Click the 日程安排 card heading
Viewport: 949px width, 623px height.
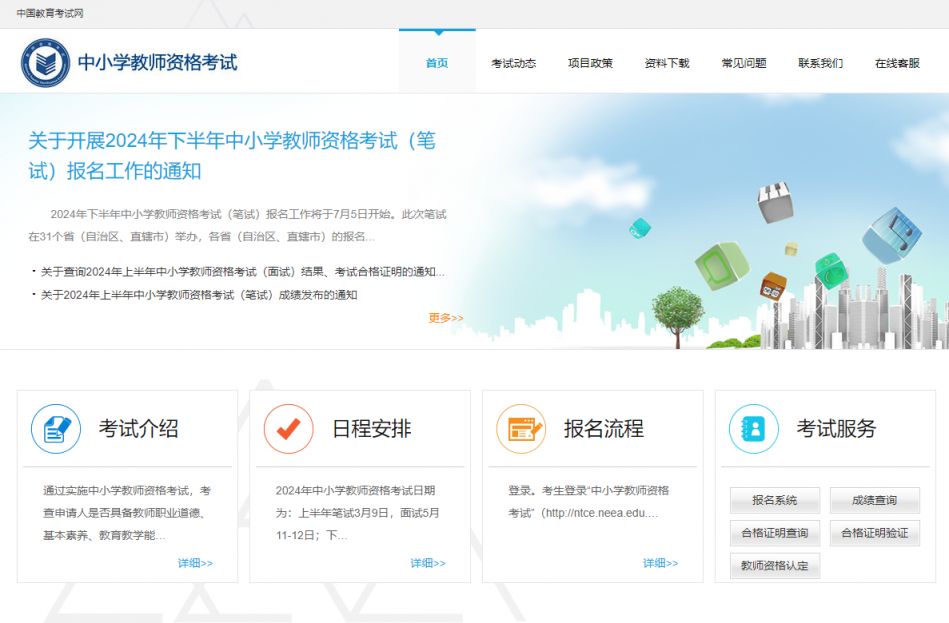tap(372, 429)
